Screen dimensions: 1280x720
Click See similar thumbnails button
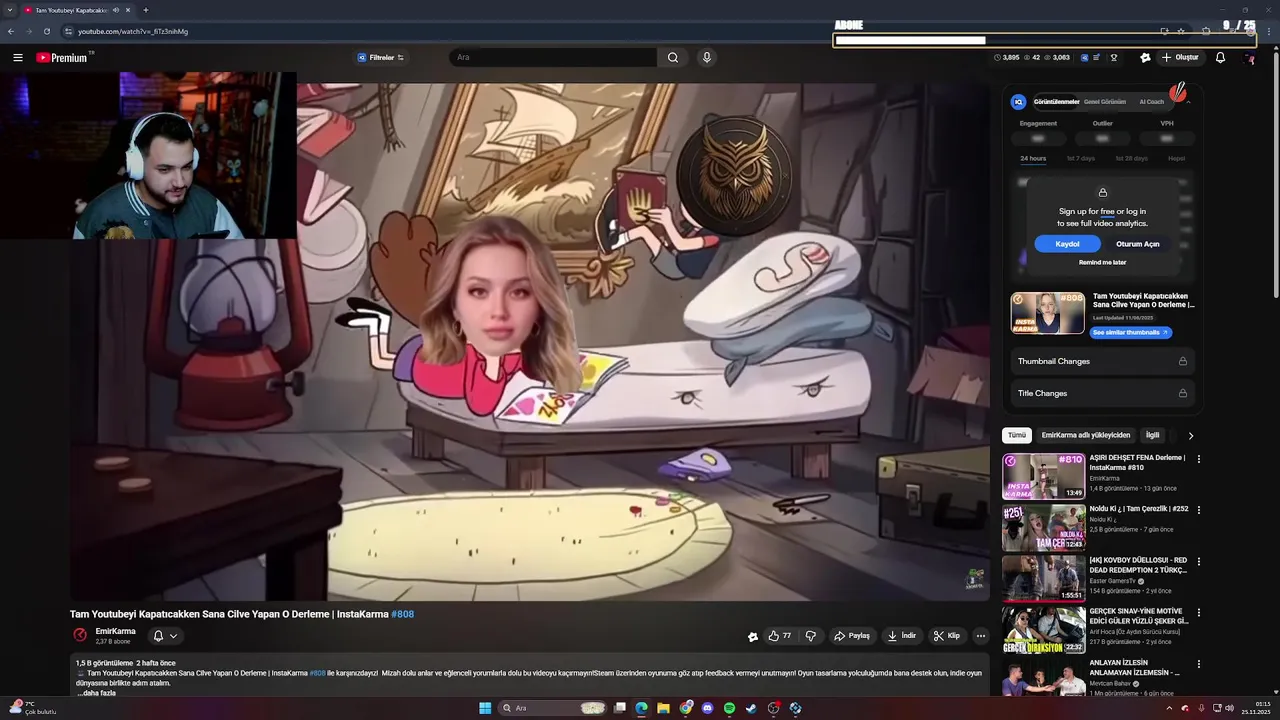tap(1130, 332)
